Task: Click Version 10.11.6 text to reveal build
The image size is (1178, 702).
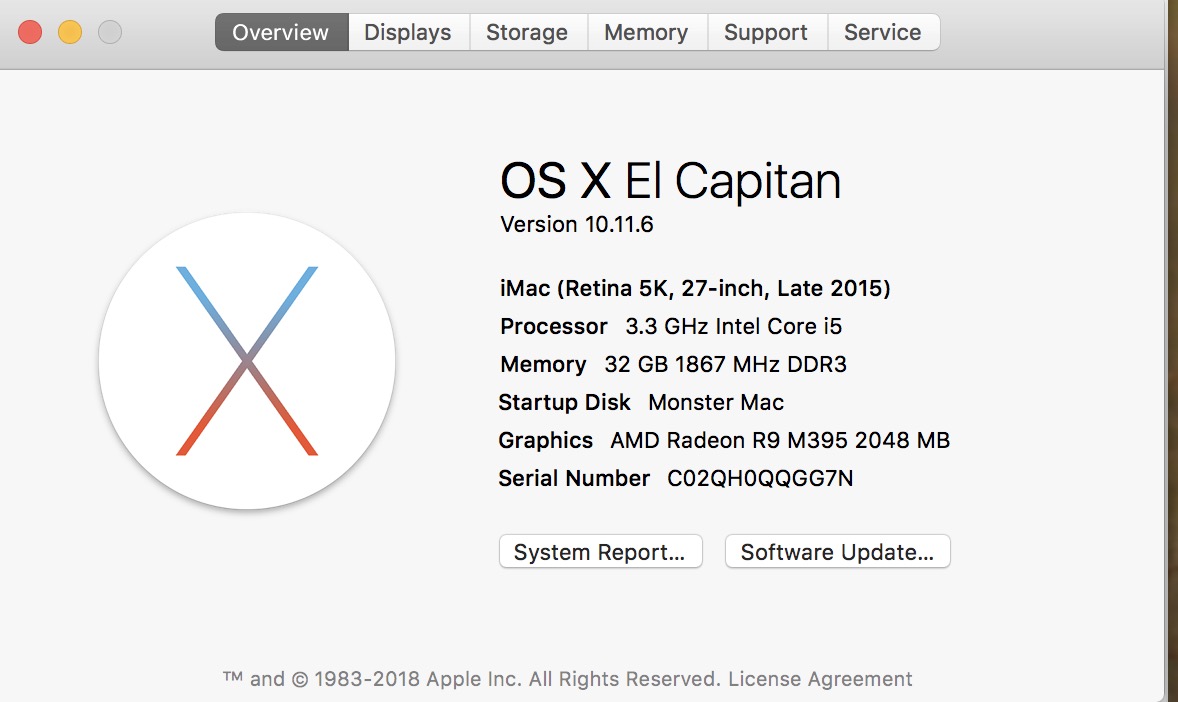Action: click(x=577, y=224)
